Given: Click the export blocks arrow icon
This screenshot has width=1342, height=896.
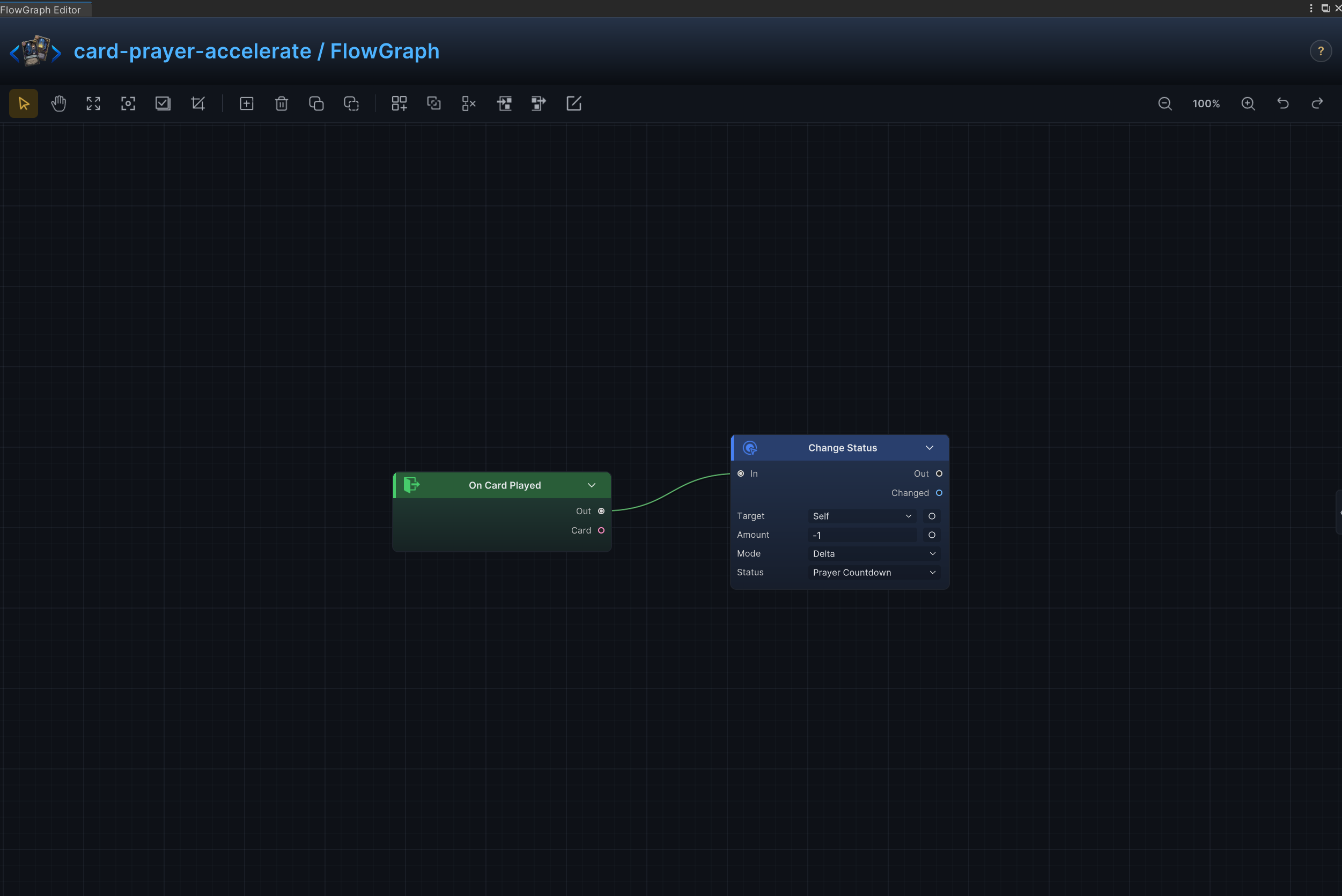Looking at the screenshot, I should (x=539, y=103).
